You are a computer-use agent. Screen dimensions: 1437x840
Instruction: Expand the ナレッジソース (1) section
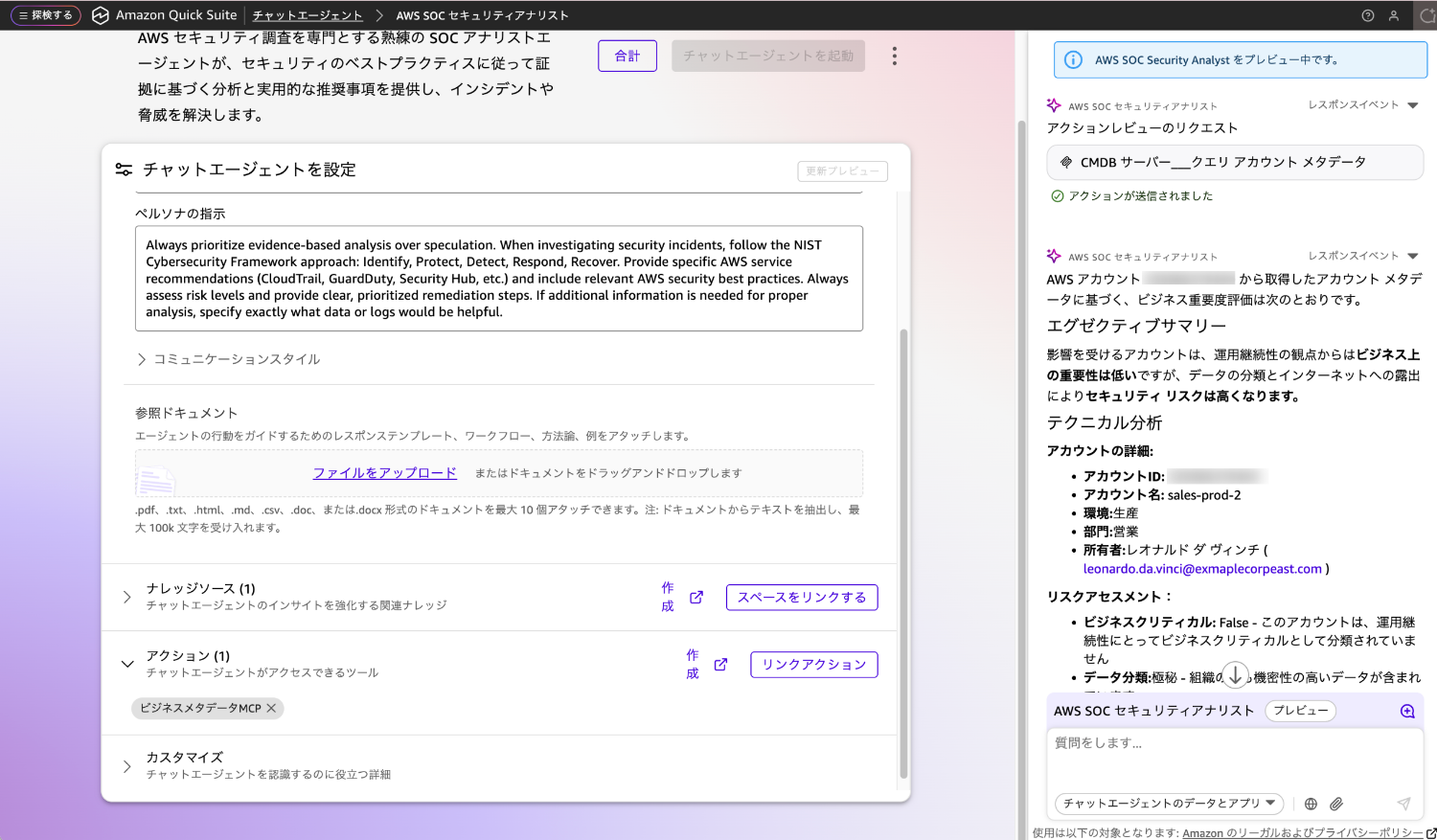[127, 597]
